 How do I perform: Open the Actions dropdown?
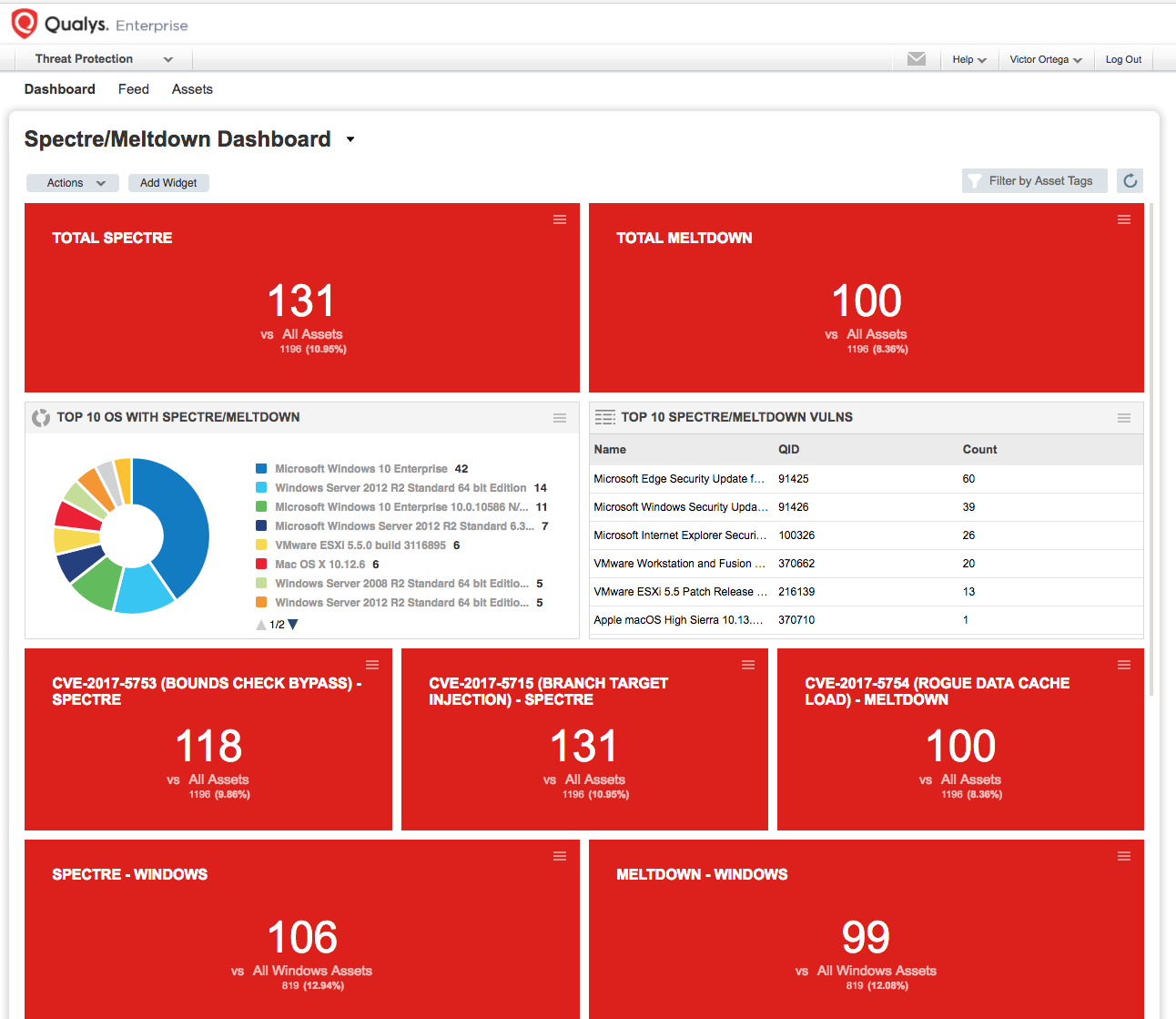73,183
